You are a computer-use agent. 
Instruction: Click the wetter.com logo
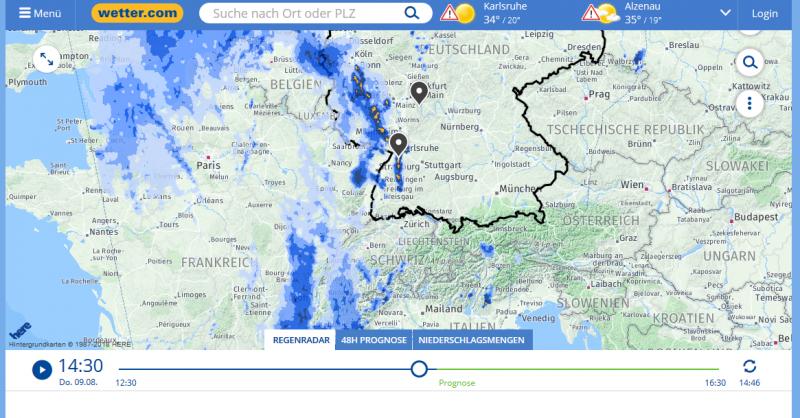point(137,13)
